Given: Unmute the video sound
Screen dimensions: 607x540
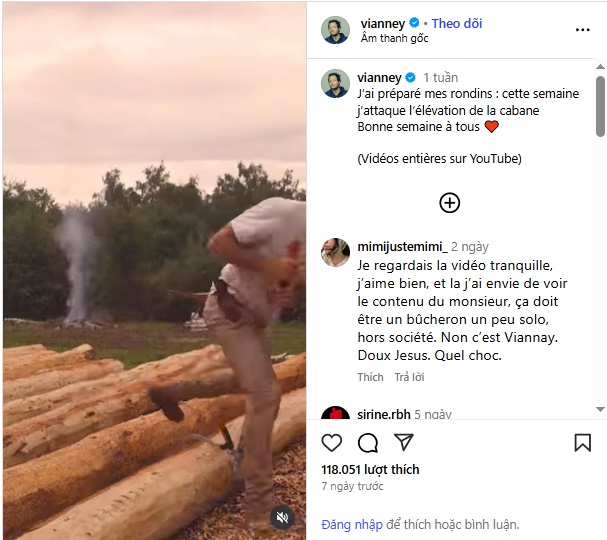Looking at the screenshot, I should [283, 517].
